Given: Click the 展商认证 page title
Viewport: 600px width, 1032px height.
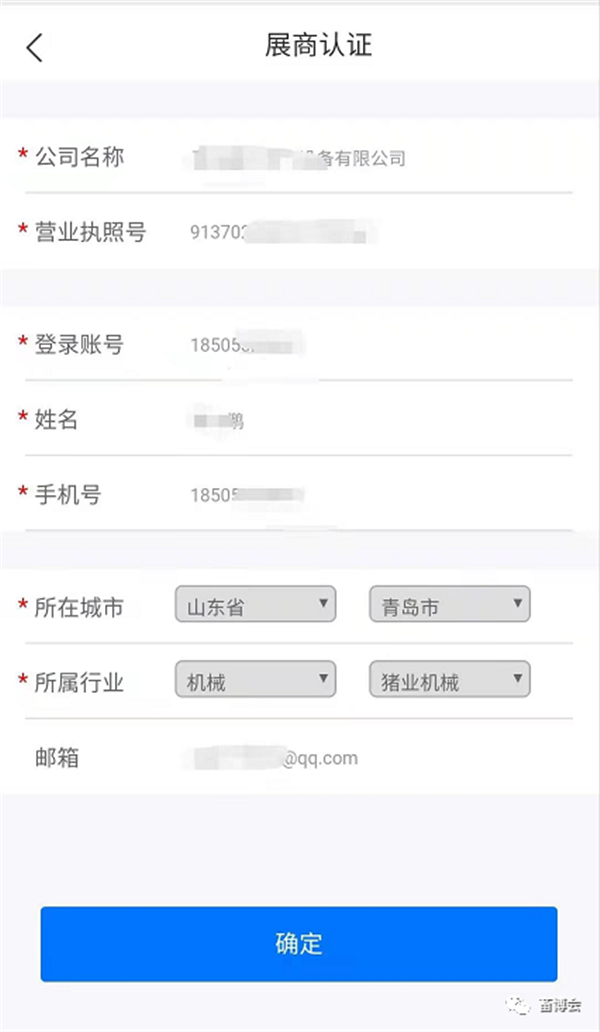Looking at the screenshot, I should [318, 46].
